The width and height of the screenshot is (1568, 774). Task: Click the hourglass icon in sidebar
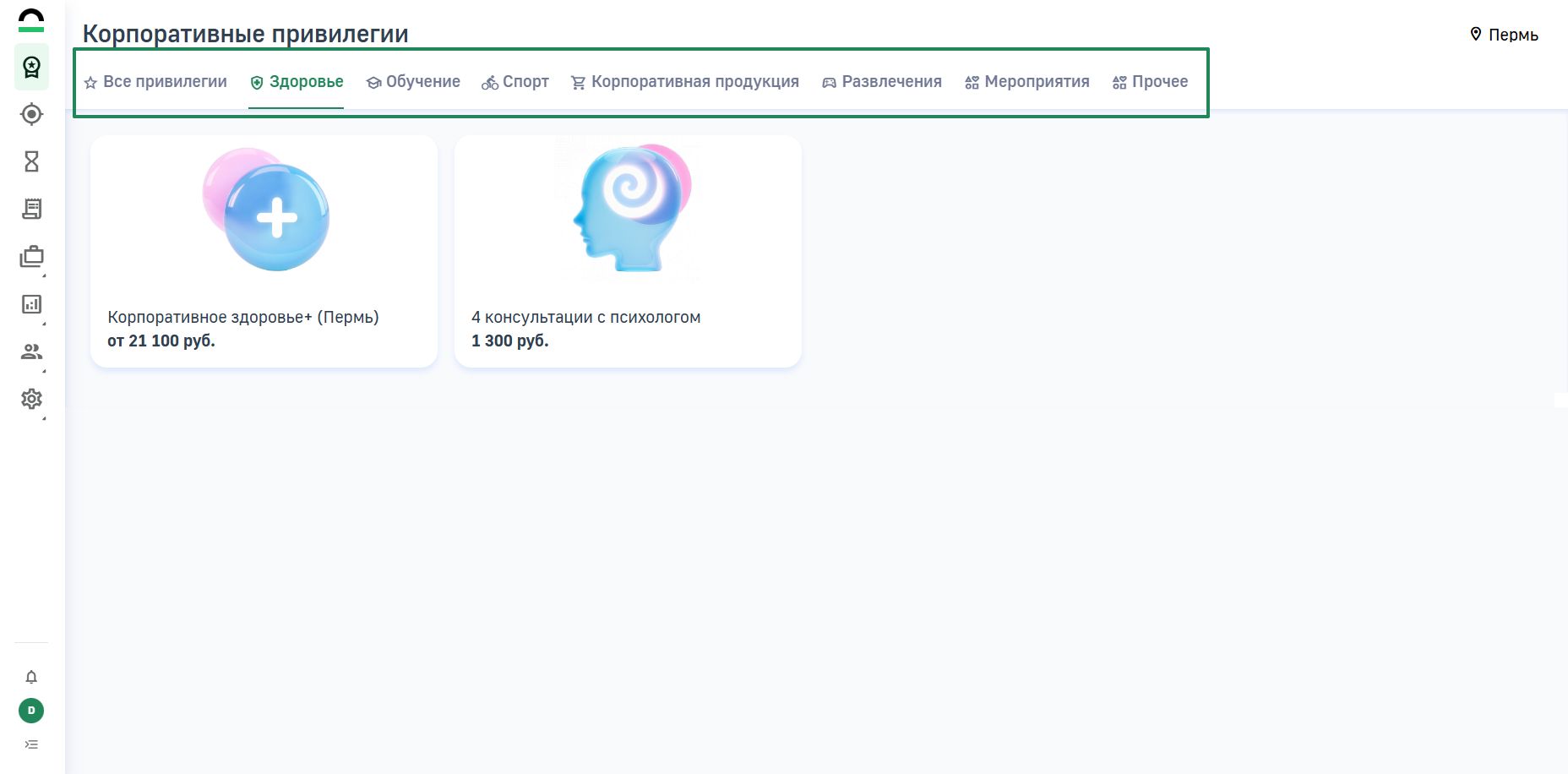[x=31, y=161]
